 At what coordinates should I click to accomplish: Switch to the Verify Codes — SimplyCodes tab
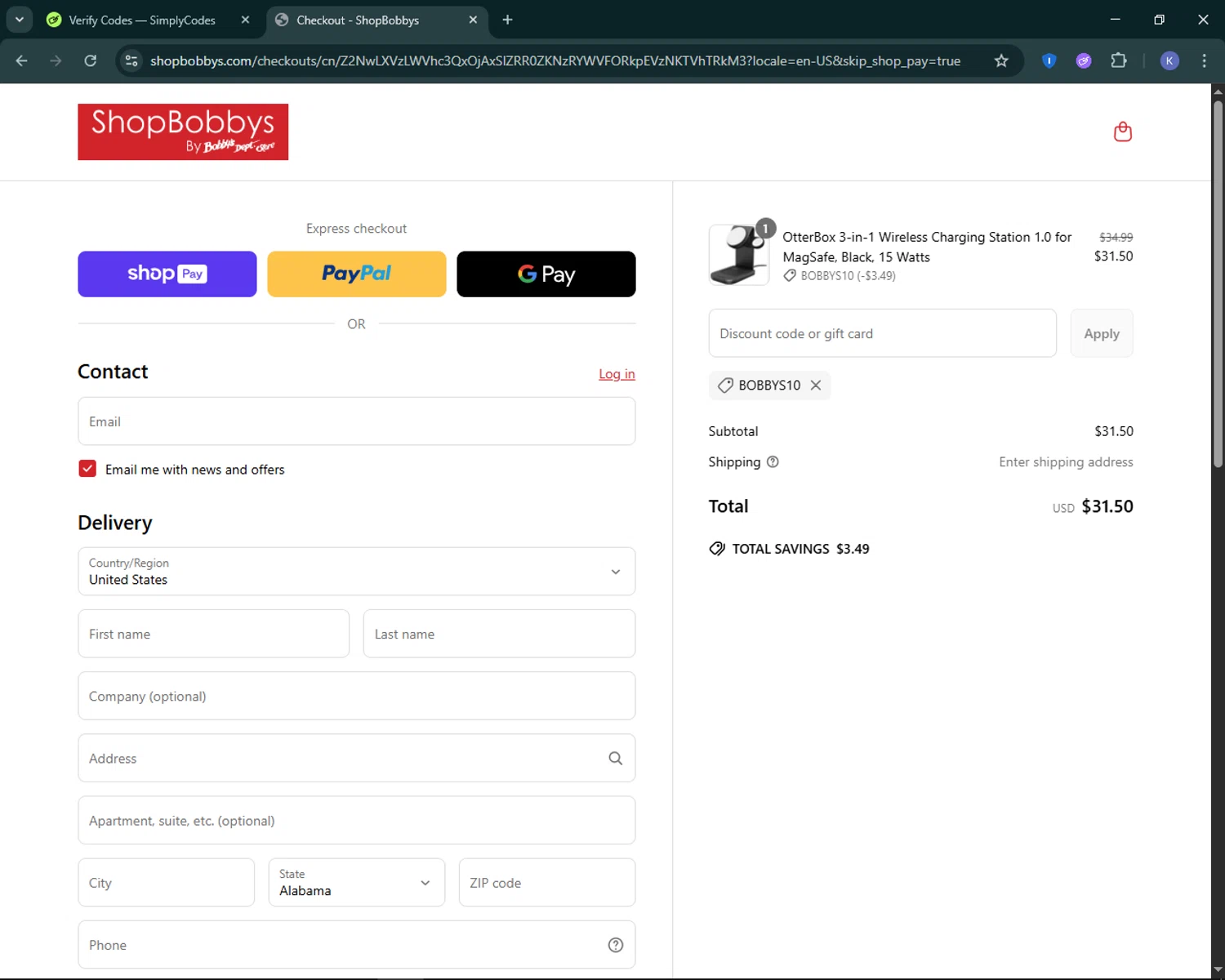coord(142,20)
